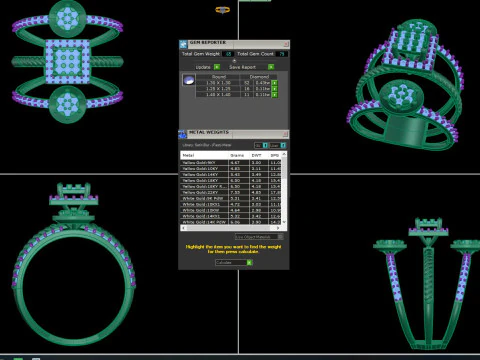Toggle the Use Object Materials checkbox
This screenshot has height=360, width=480.
click(x=281, y=237)
